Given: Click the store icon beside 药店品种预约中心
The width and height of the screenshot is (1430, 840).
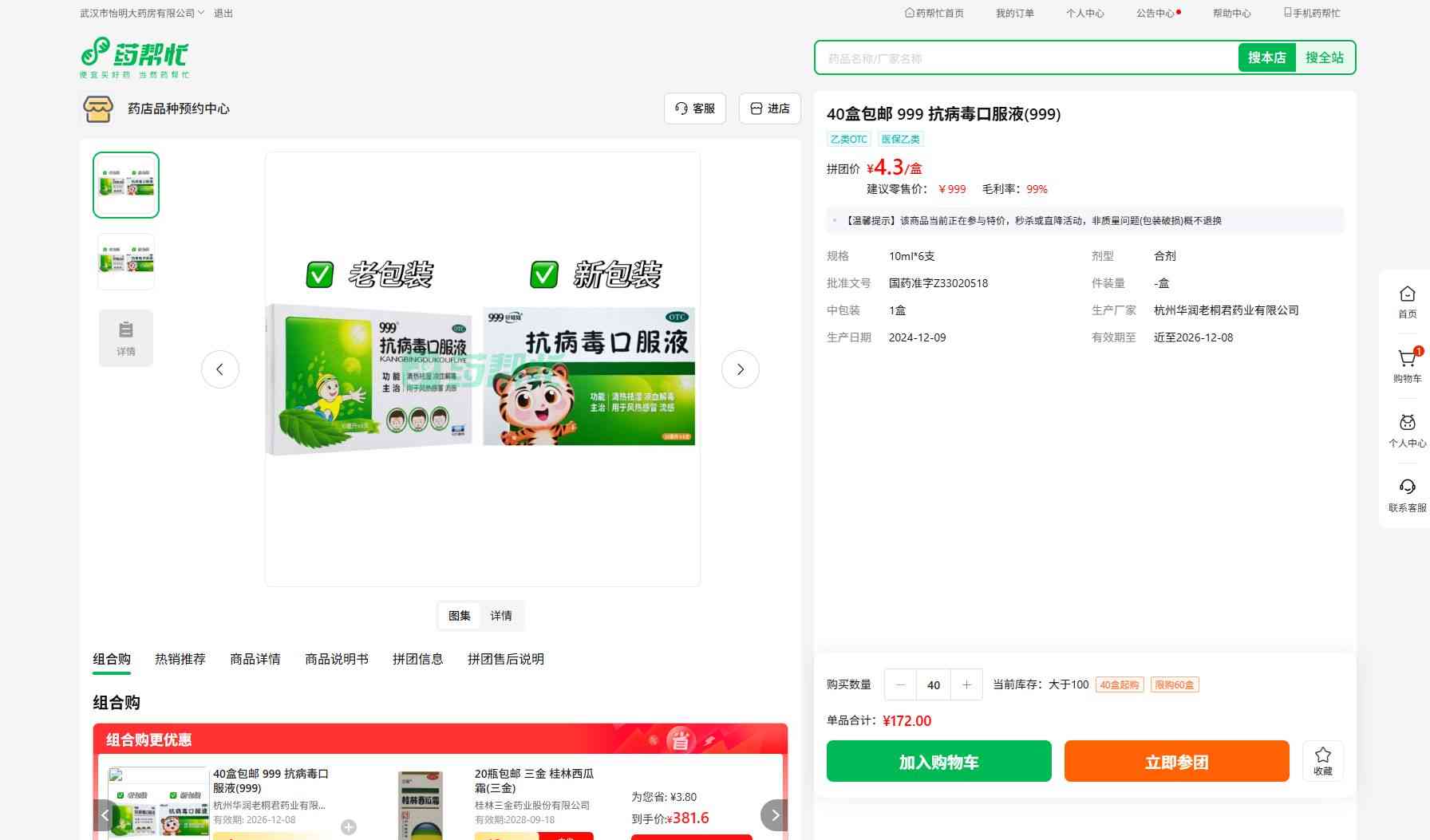Looking at the screenshot, I should click(98, 108).
